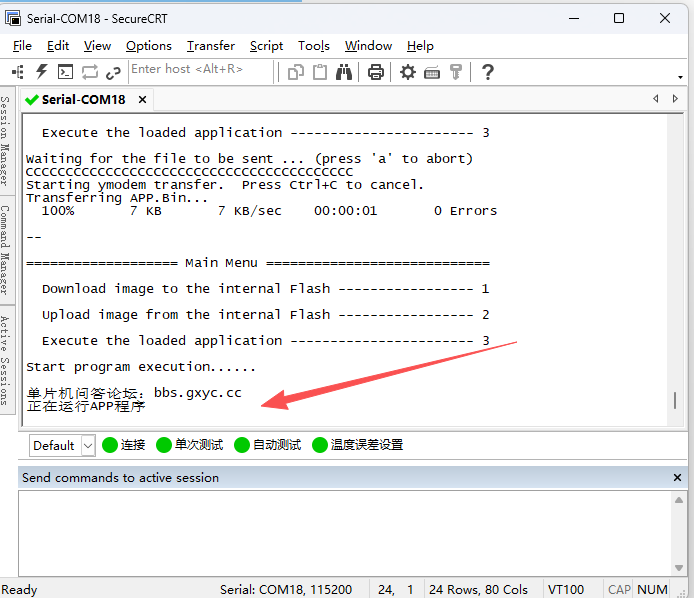The image size is (694, 598).
Task: Click the Keymap Editor keyboard icon
Action: (432, 71)
